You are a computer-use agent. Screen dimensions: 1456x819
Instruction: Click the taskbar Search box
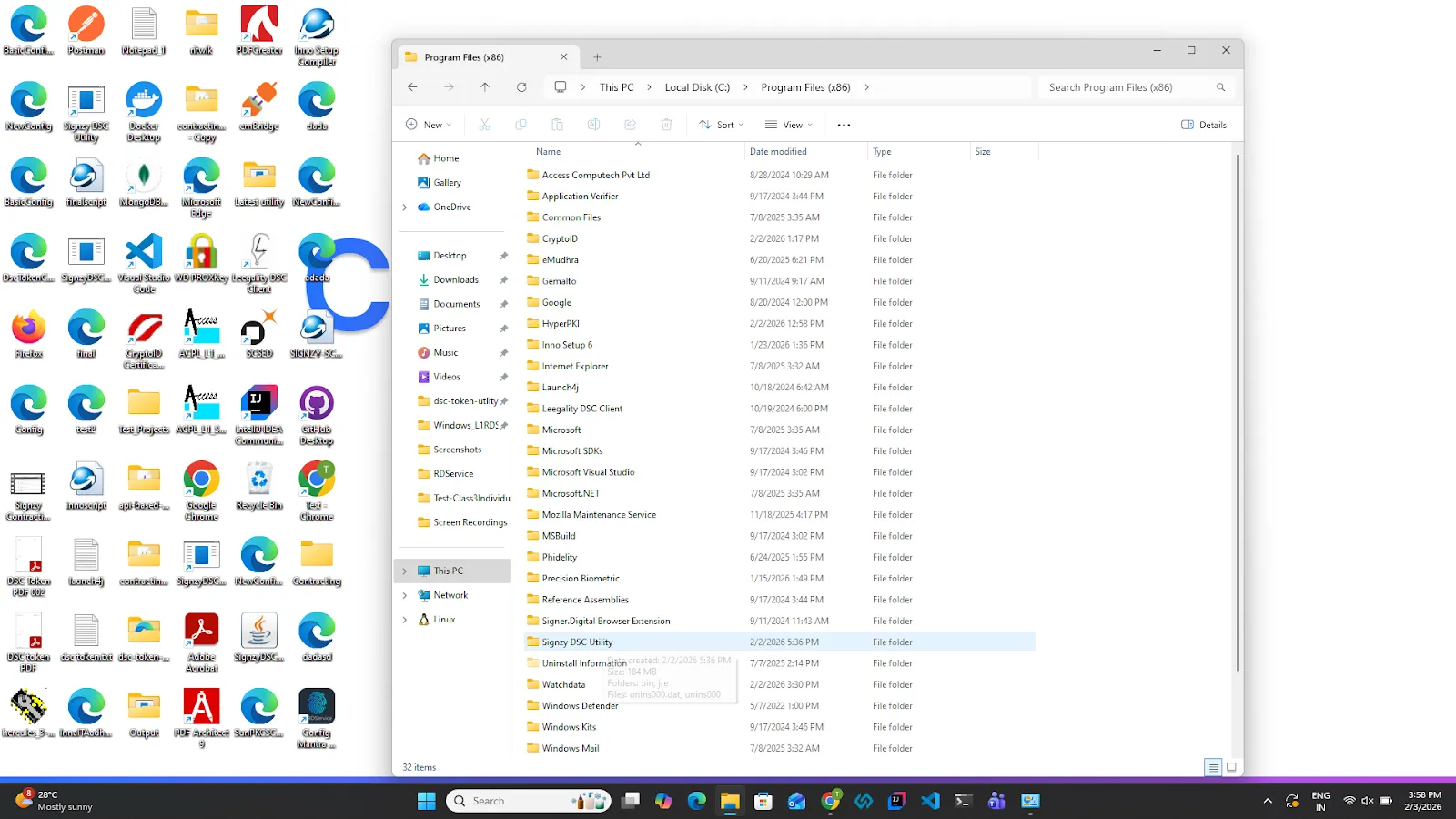tap(529, 801)
